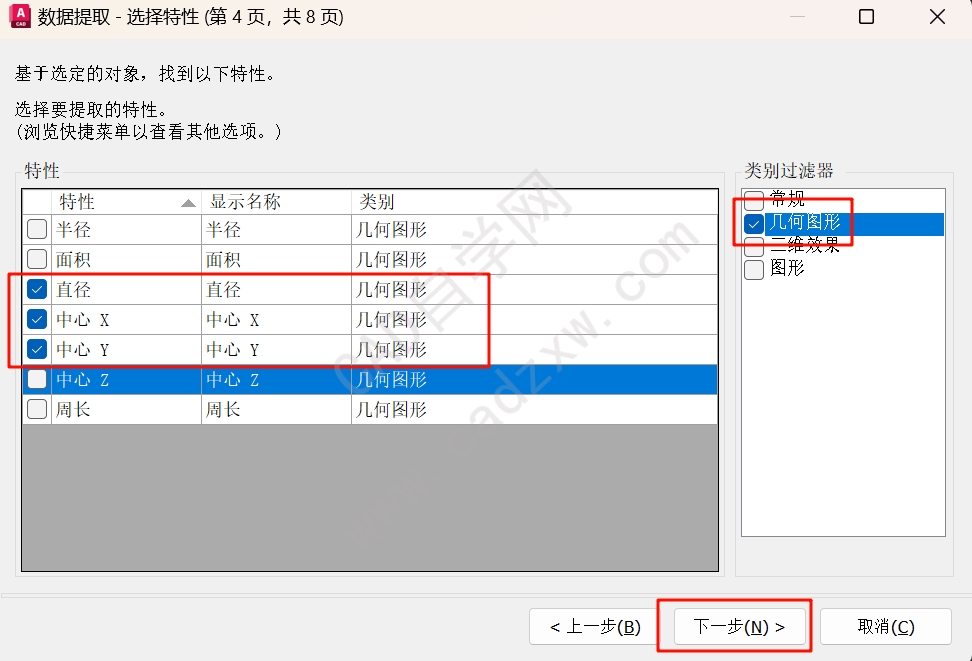The image size is (972, 661).
Task: Check the 半径 property checkbox
Action: click(37, 229)
